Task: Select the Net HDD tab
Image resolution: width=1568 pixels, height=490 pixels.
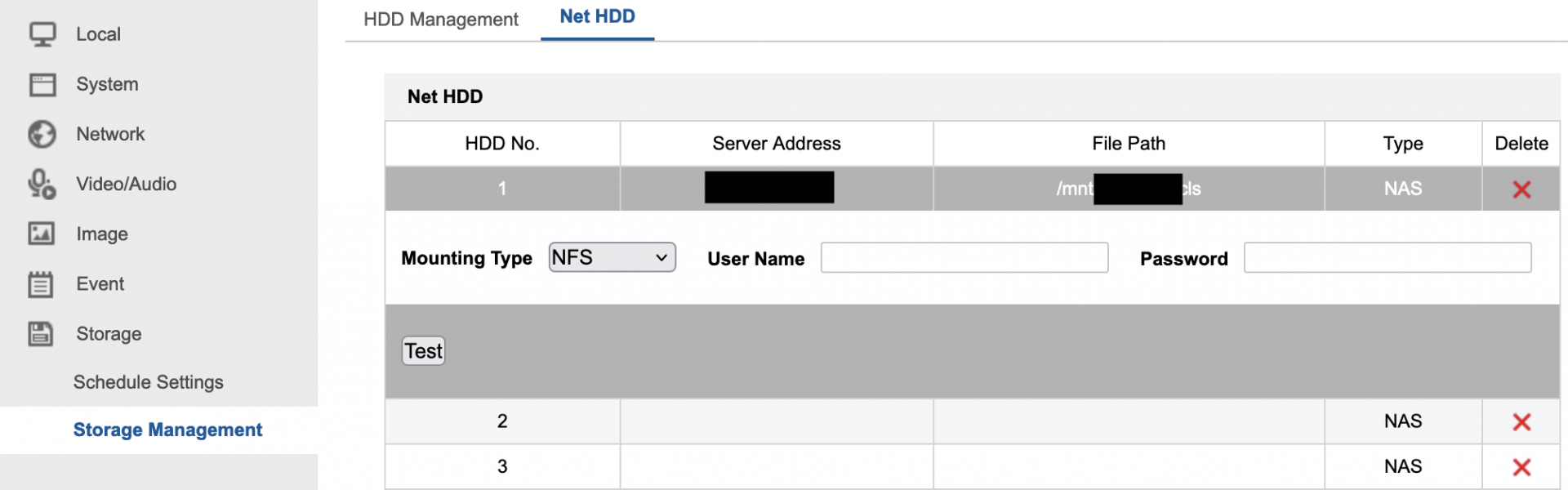Action: (598, 17)
